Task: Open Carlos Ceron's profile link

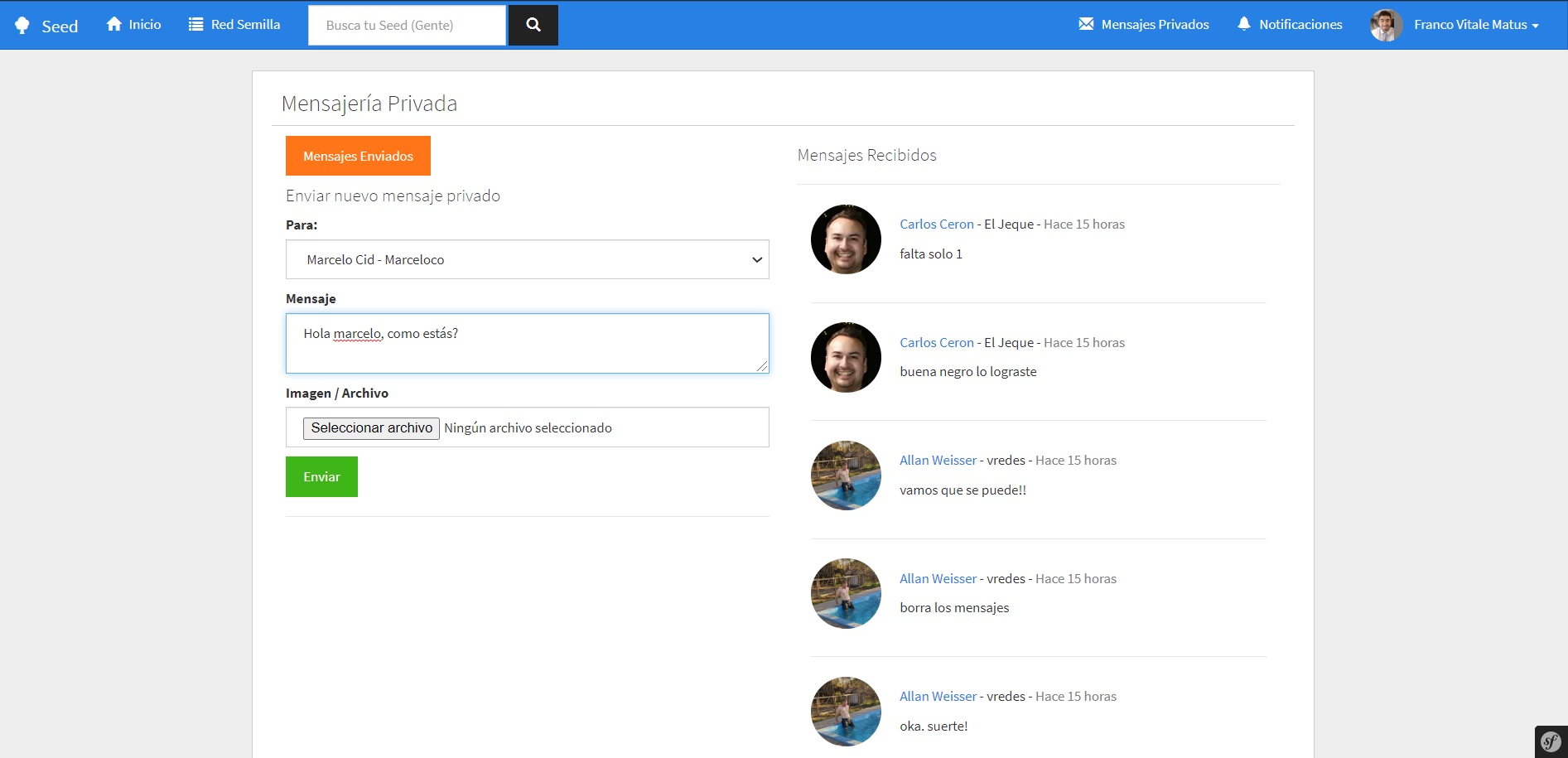Action: (x=936, y=224)
